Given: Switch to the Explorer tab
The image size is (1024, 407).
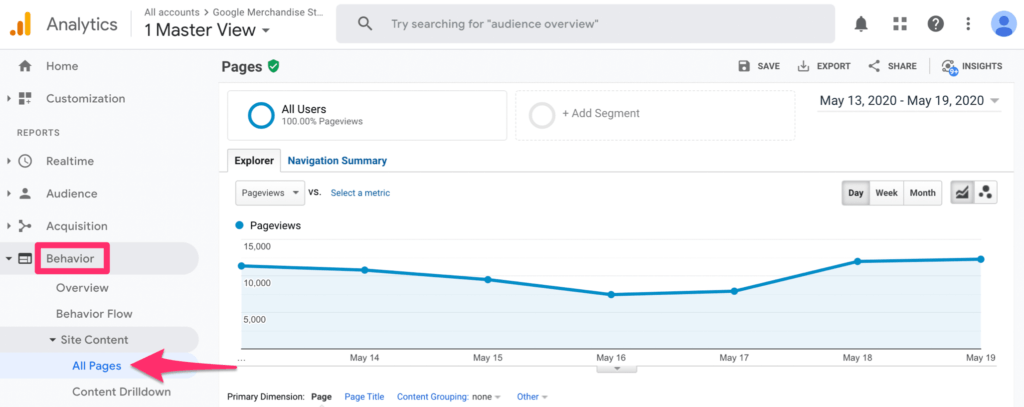Looking at the screenshot, I should click(x=254, y=161).
